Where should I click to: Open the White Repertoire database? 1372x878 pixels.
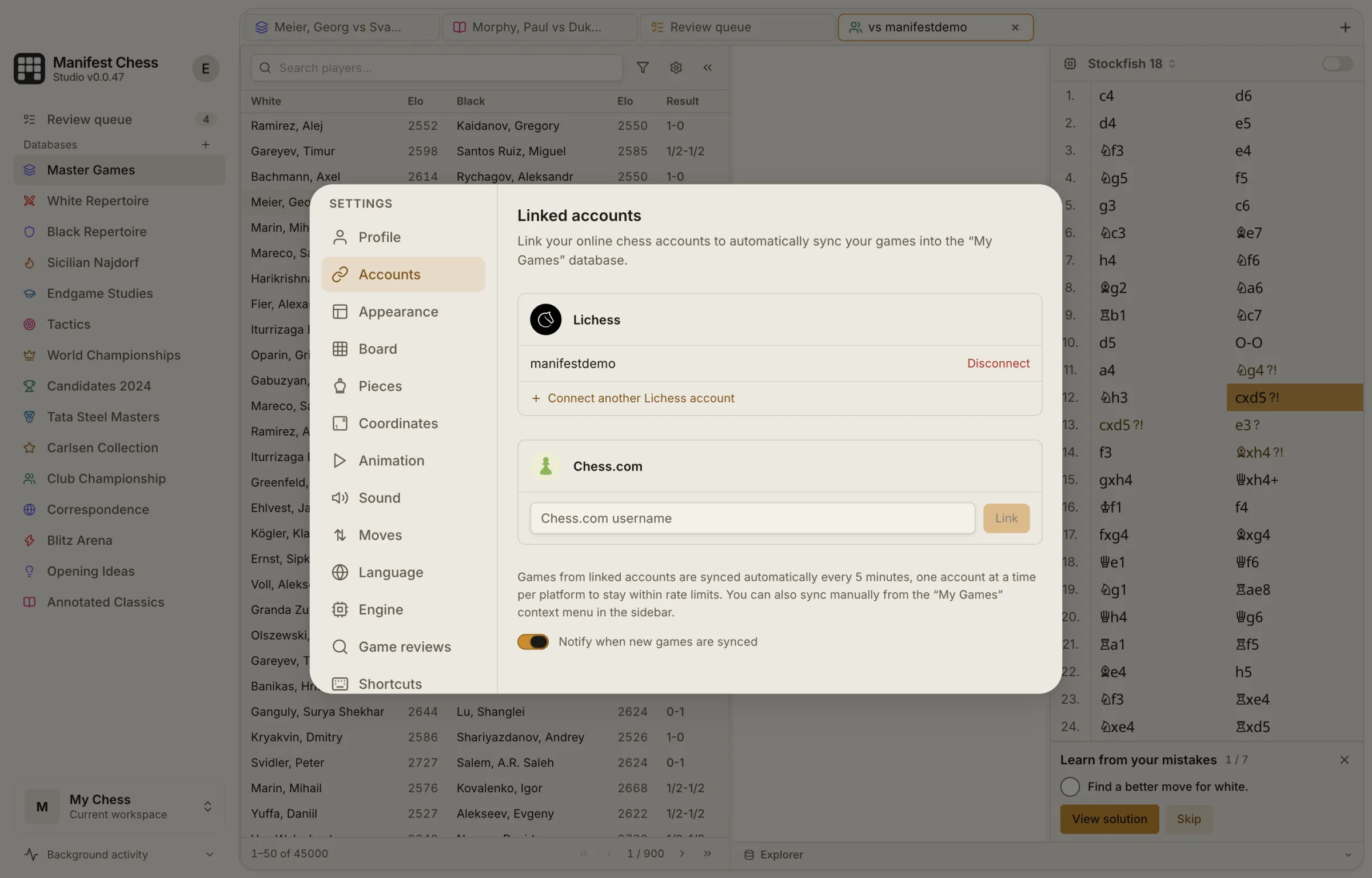(119, 201)
